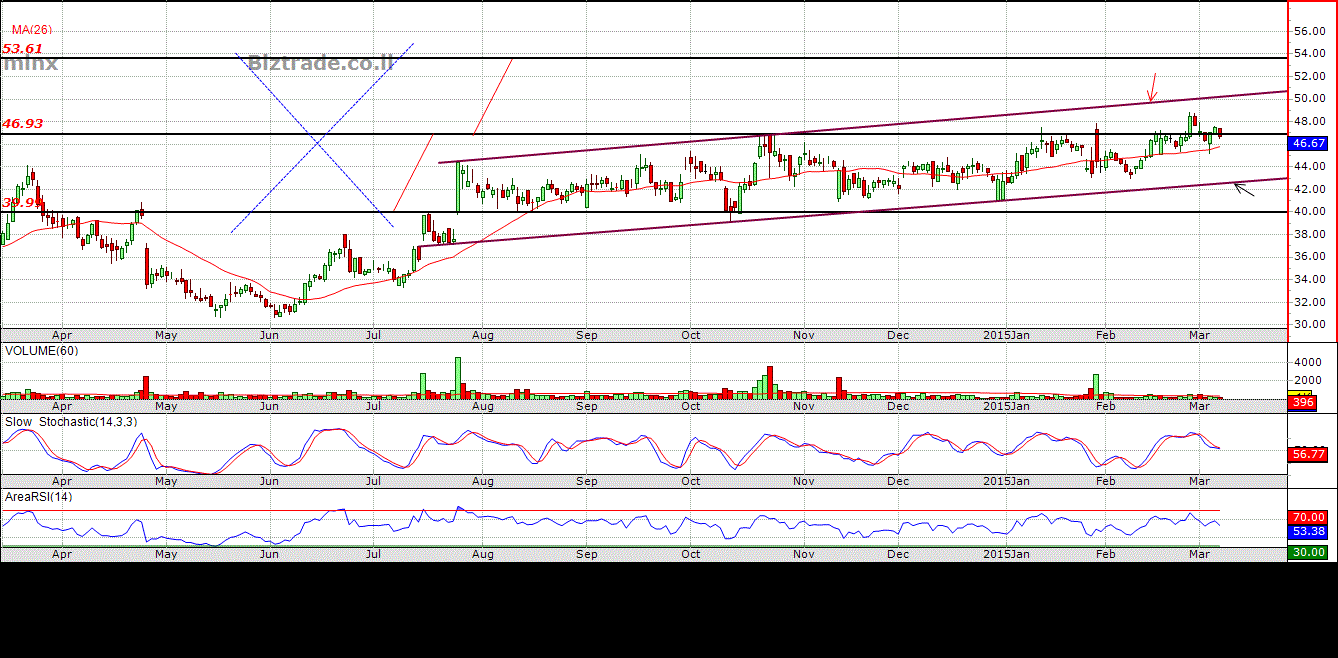The width and height of the screenshot is (1338, 658).
Task: Click the green 30.00 RSI level tag
Action: point(1308,552)
